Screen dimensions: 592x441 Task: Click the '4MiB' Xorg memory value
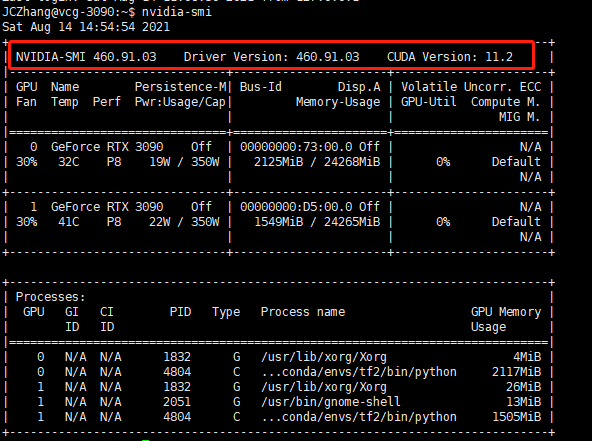527,357
